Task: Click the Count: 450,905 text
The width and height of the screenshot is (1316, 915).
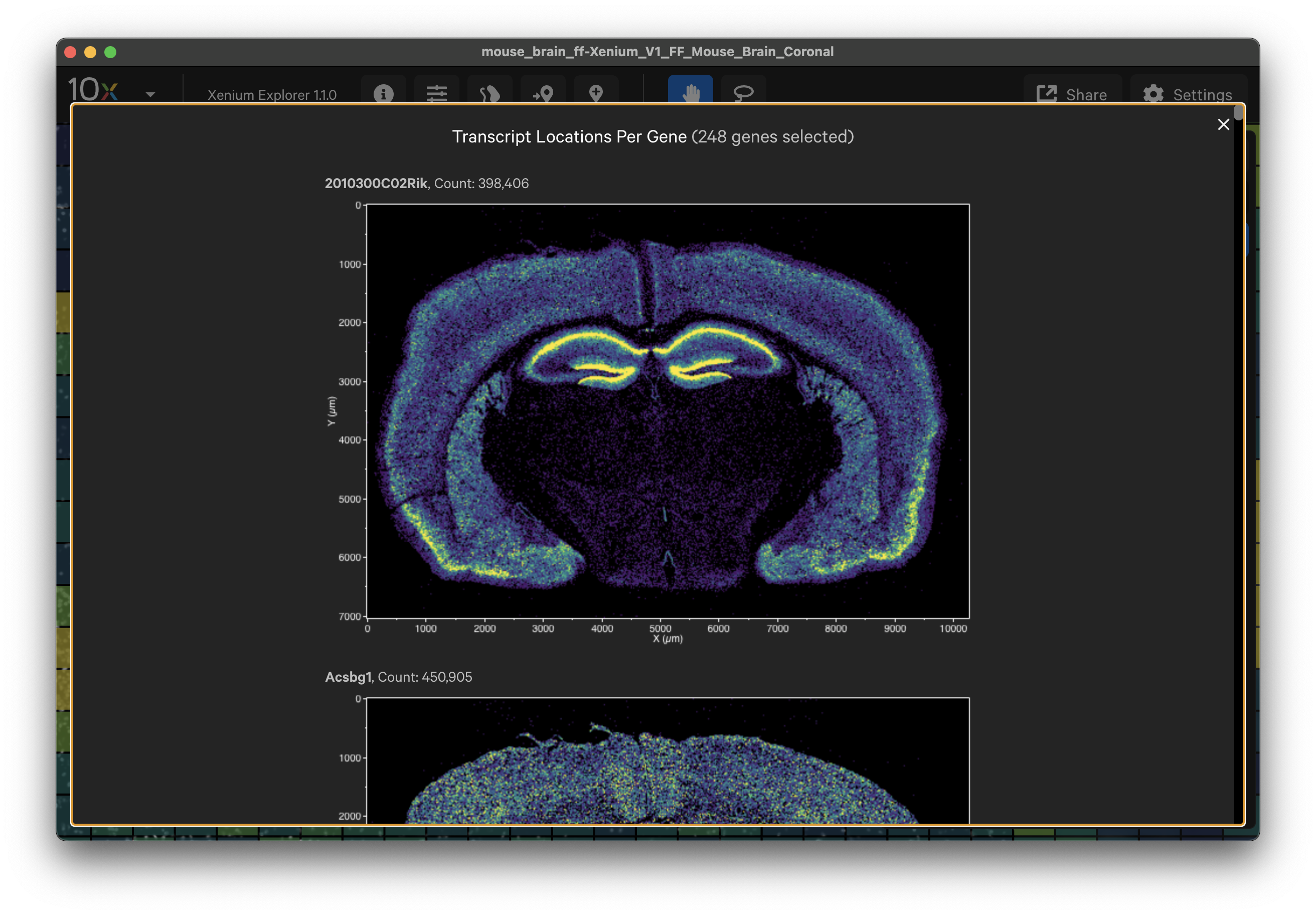Action: point(425,677)
